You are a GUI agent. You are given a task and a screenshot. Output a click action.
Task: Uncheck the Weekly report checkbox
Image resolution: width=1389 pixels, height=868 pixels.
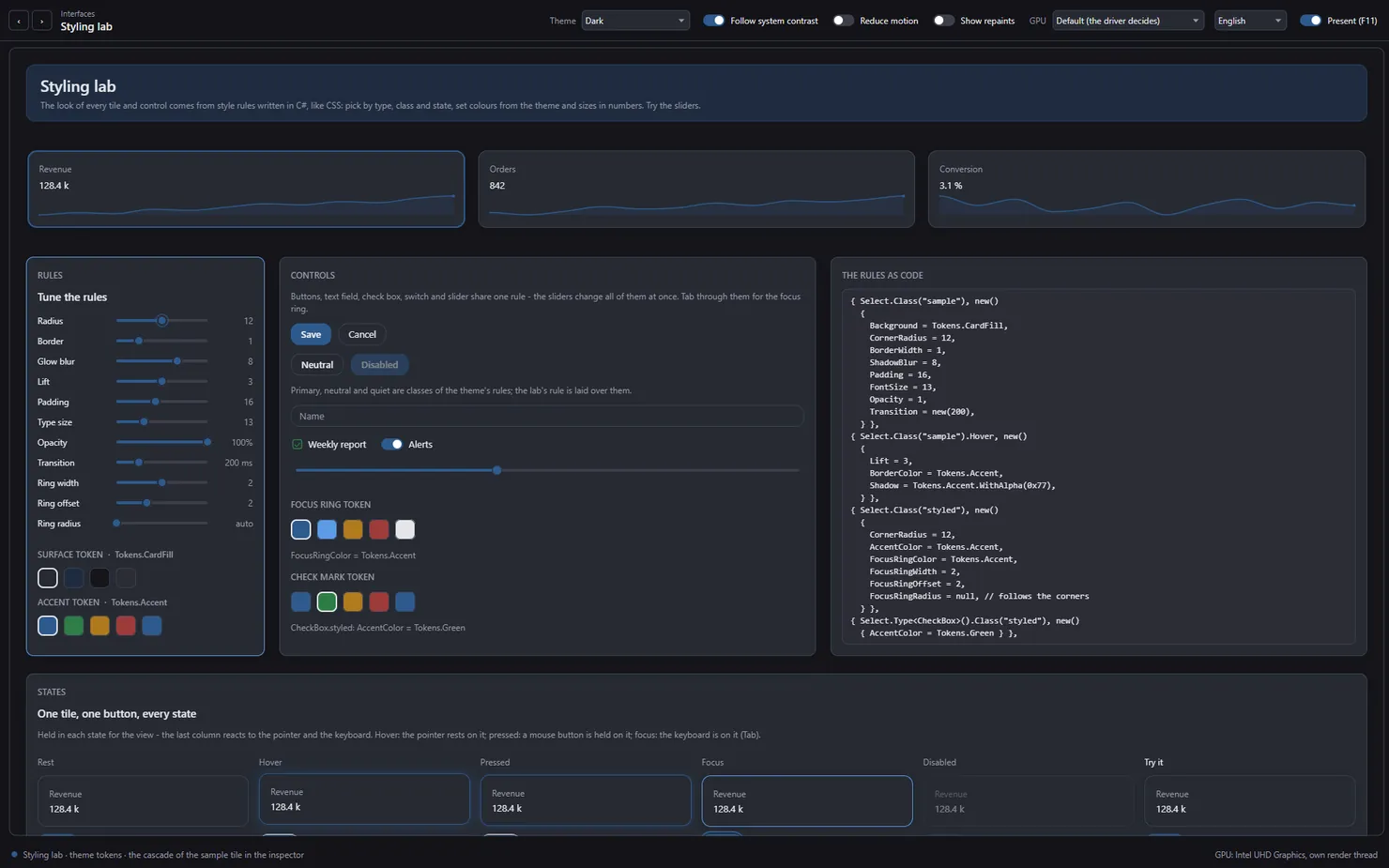pyautogui.click(x=298, y=444)
